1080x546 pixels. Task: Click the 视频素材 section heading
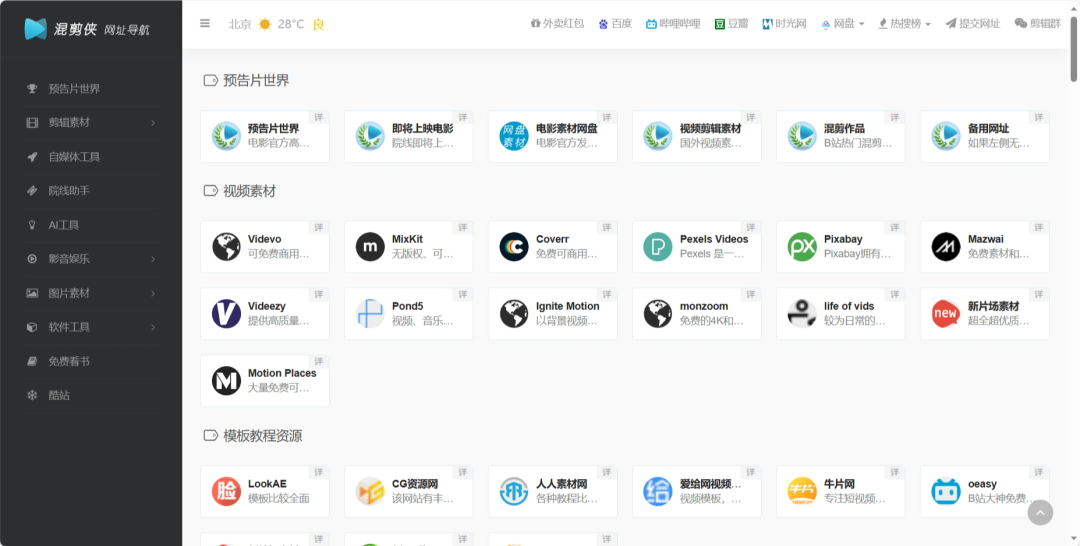tap(249, 191)
